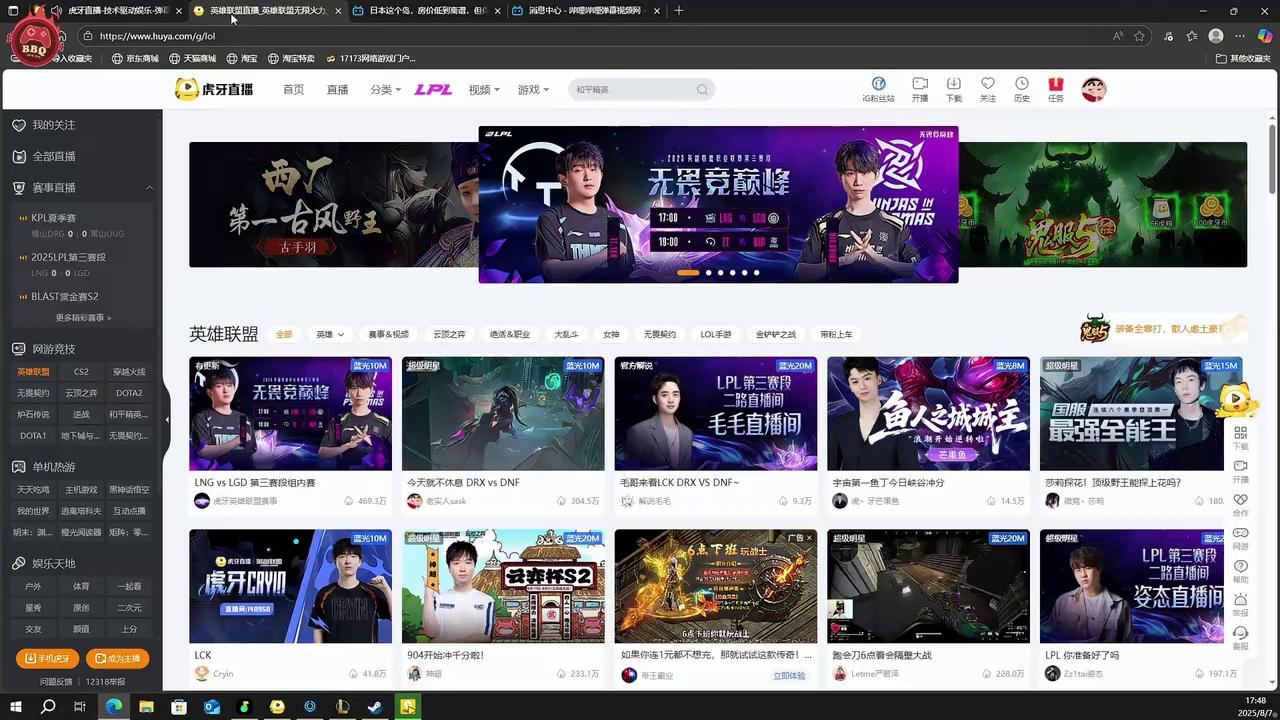Open the Microsoft Edge taskbar icon
This screenshot has height=720, width=1280.
pos(113,707)
